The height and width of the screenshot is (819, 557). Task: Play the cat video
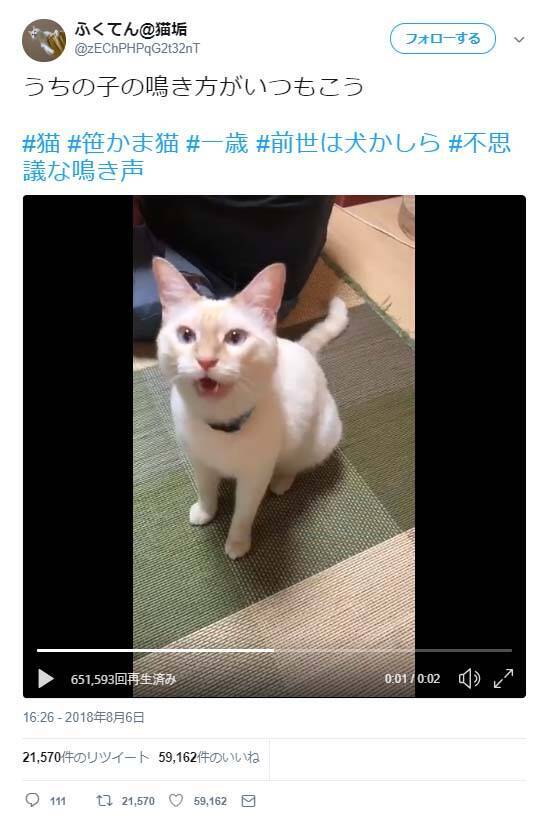point(46,678)
